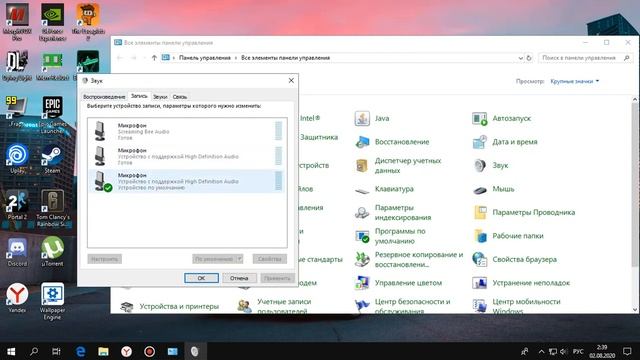Viewport: 640px width, 360px height.
Task: Open the Discord desktop icon
Action: (x=17, y=252)
